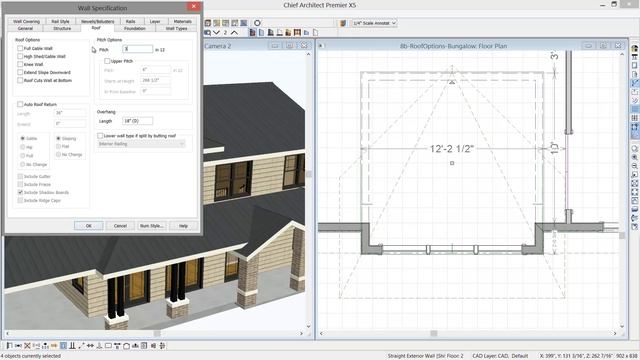Click Floor Plan view scroll-right arrow
Screen dimensions: 640x360
[615, 333]
